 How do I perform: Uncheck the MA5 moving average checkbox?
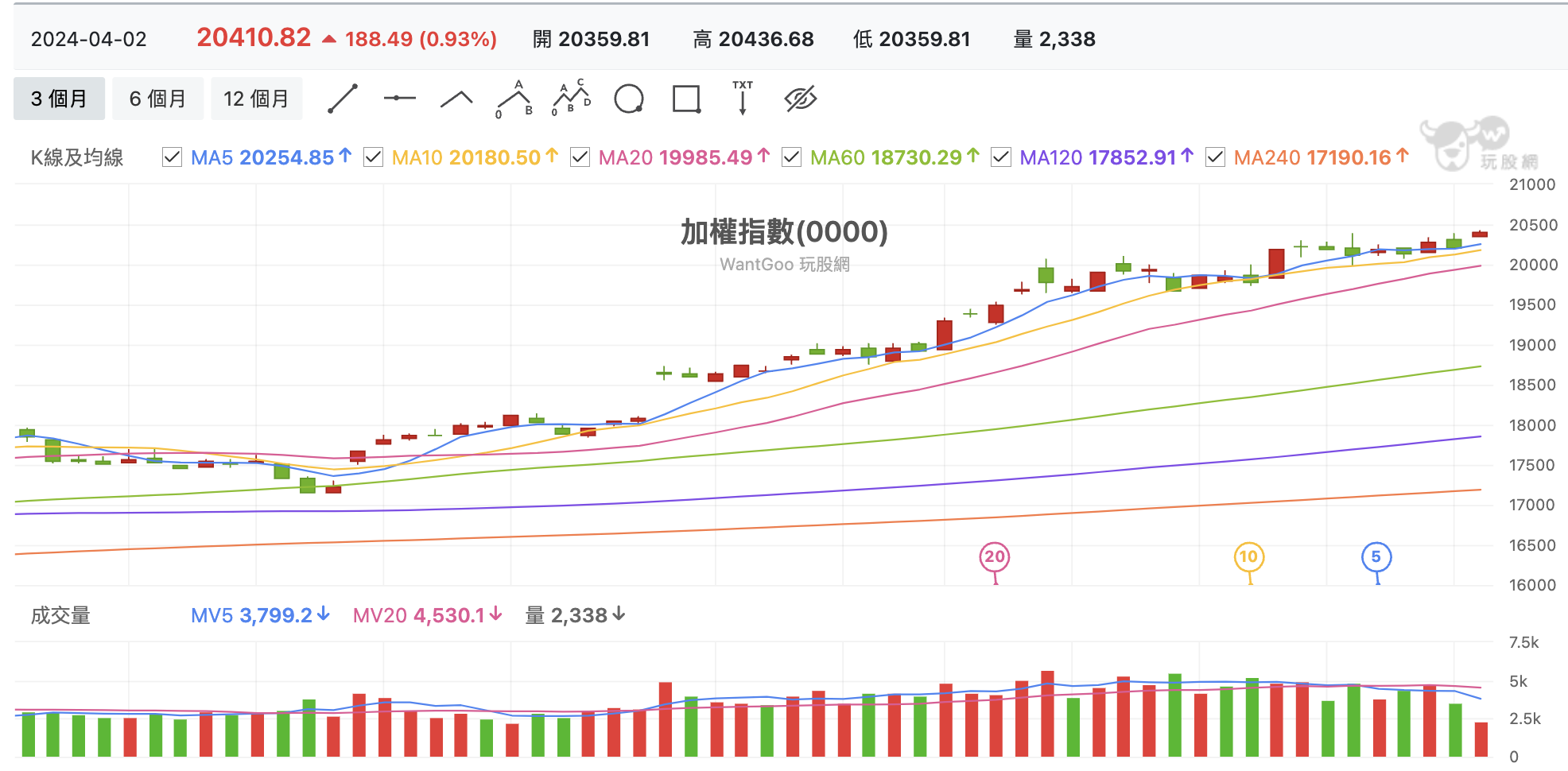[x=172, y=157]
